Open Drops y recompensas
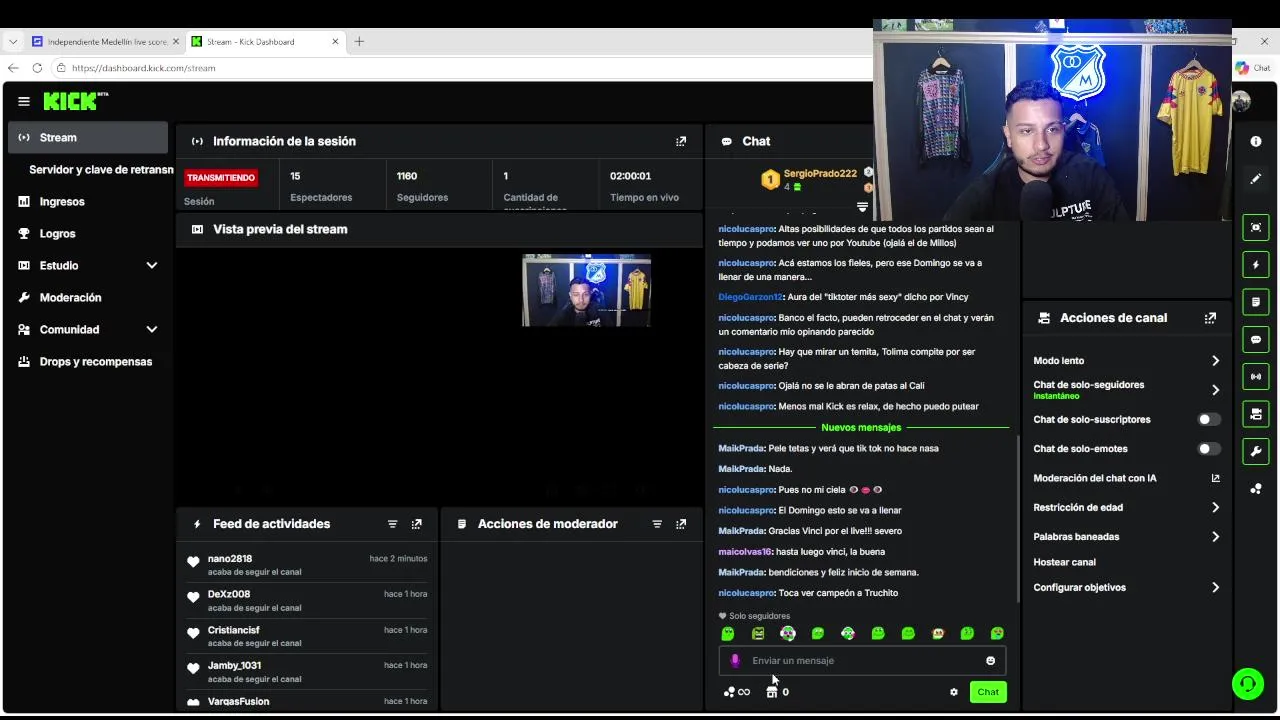Viewport: 1280px width, 720px height. 88,362
